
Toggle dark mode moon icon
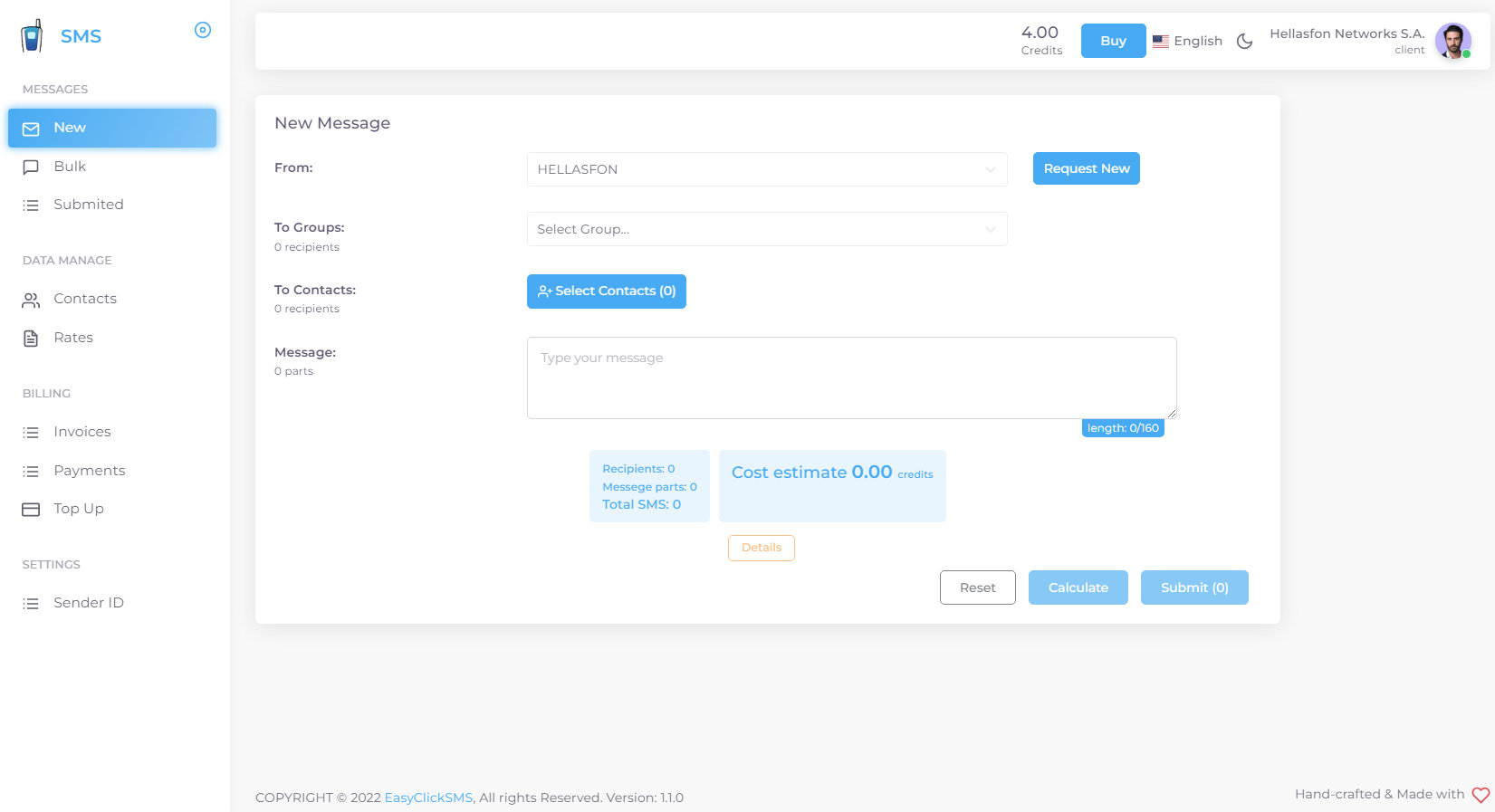coord(1245,41)
